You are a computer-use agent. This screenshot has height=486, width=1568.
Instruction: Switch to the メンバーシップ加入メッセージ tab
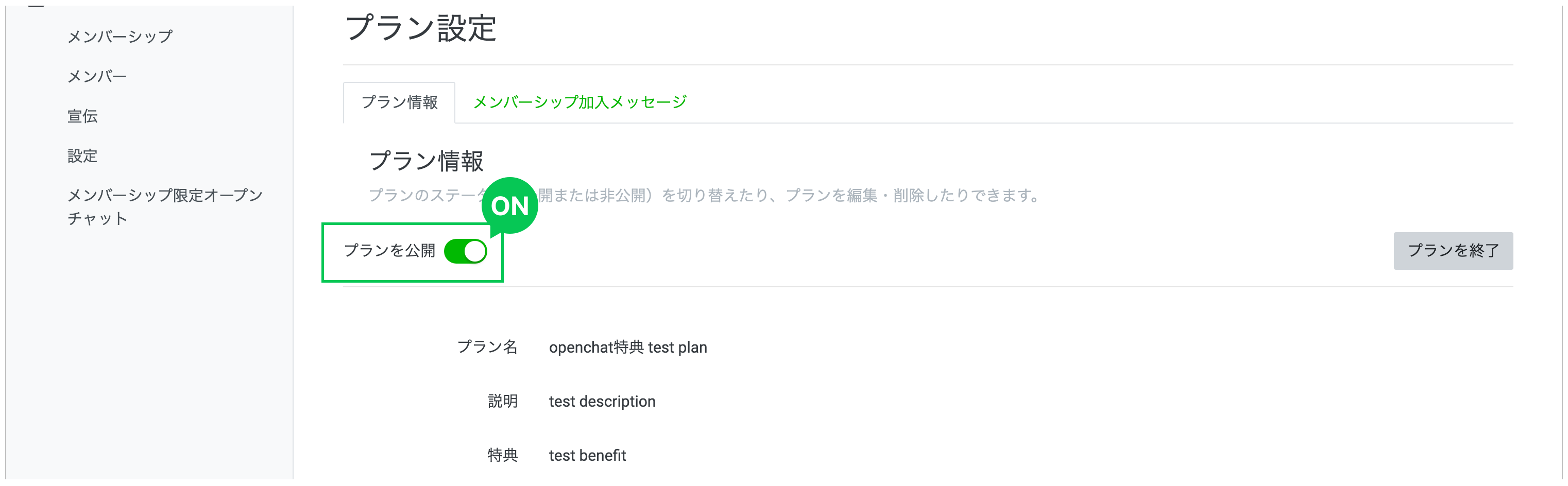tap(580, 102)
